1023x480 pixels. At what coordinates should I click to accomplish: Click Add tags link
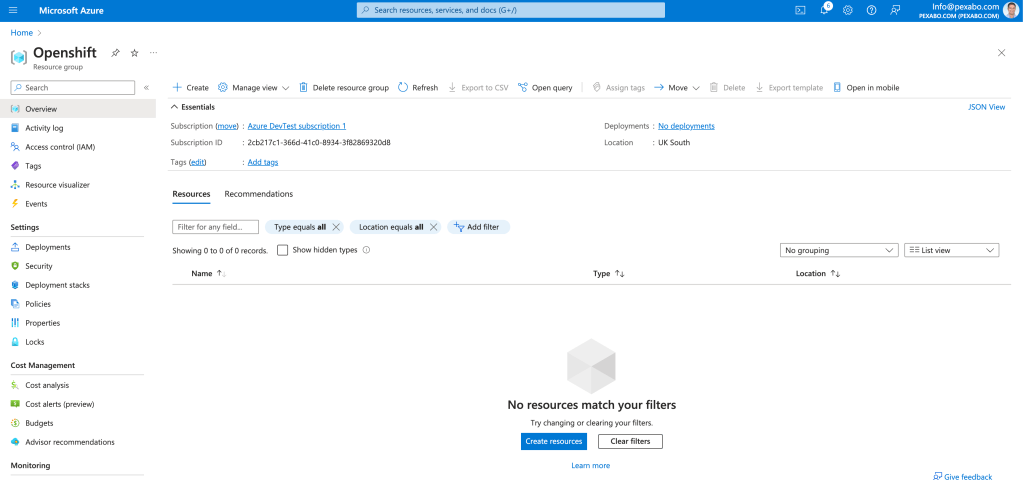pos(263,162)
